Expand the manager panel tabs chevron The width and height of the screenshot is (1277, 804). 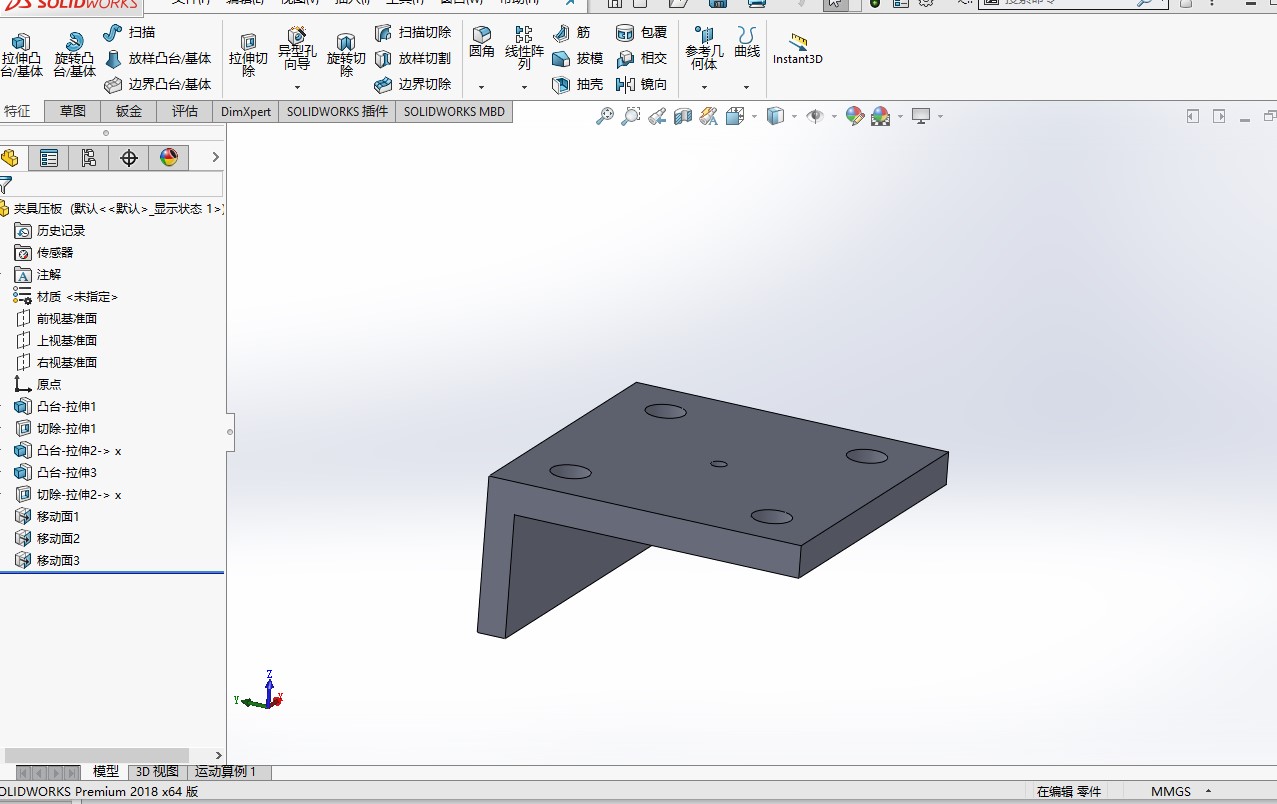pos(214,157)
